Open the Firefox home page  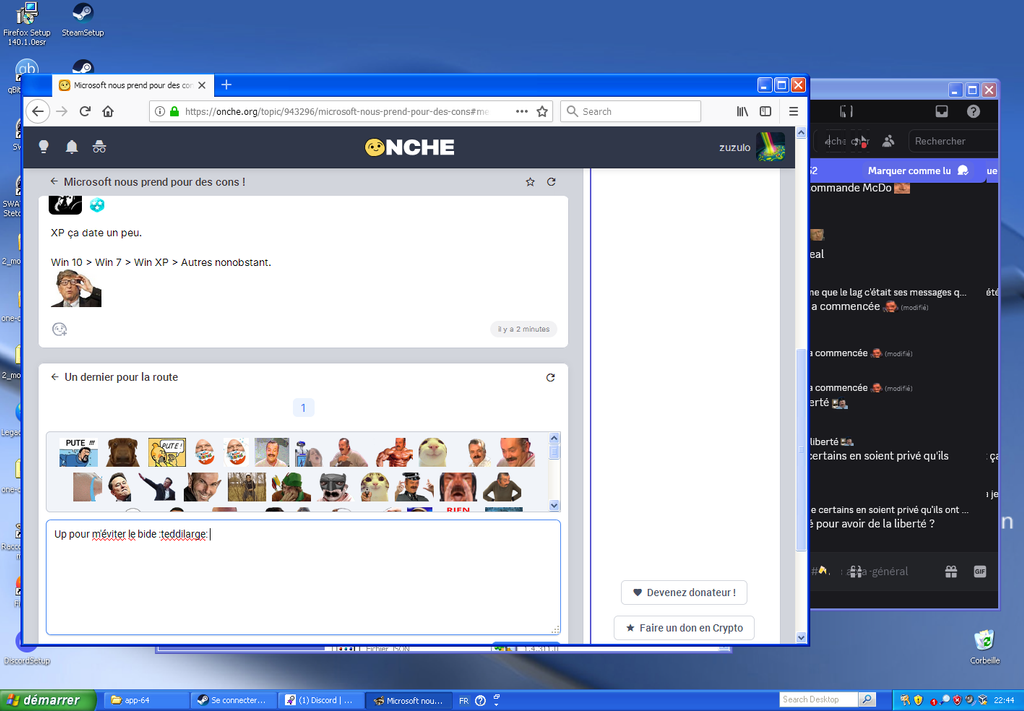click(108, 112)
